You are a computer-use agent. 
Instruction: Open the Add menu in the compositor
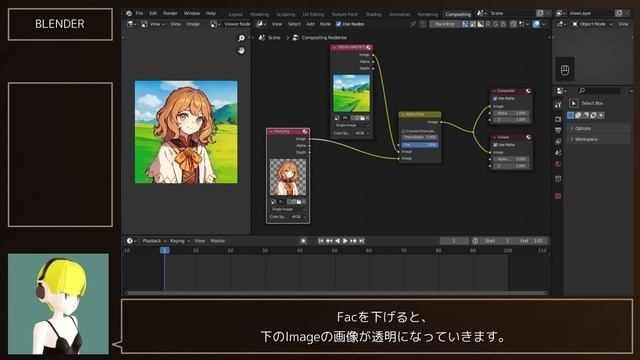[x=310, y=24]
